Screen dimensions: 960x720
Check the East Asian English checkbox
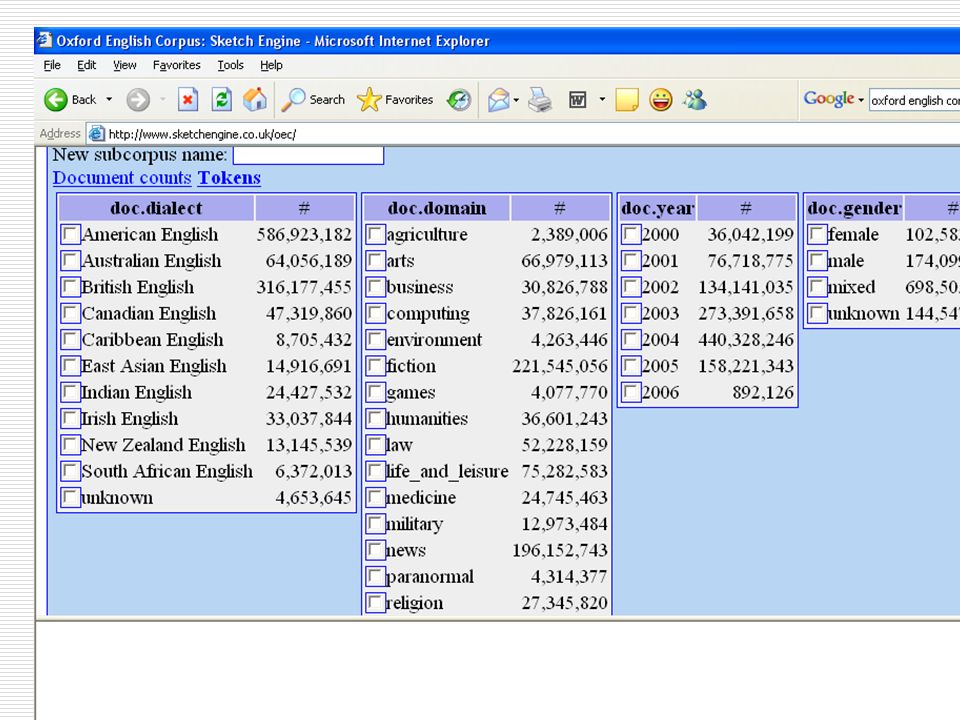70,366
